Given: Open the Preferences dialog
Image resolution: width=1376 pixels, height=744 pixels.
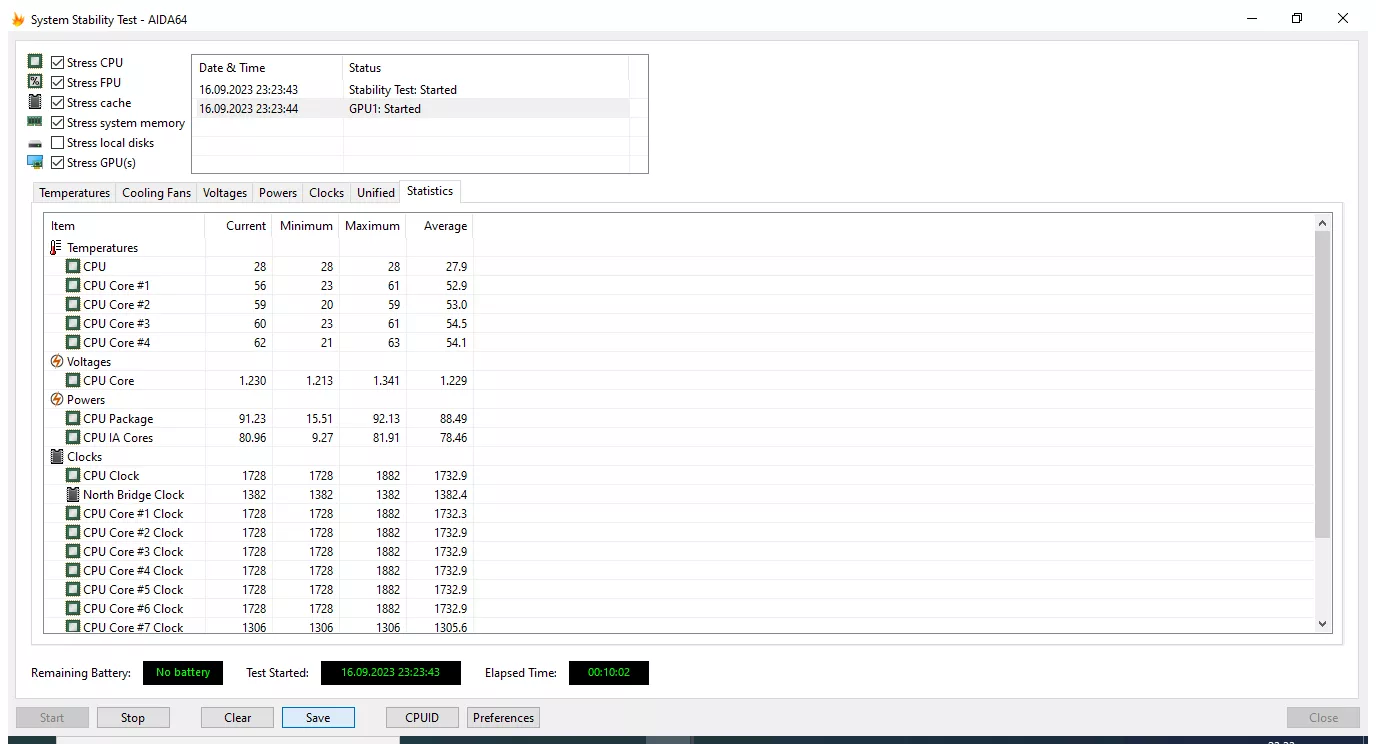Looking at the screenshot, I should [504, 718].
